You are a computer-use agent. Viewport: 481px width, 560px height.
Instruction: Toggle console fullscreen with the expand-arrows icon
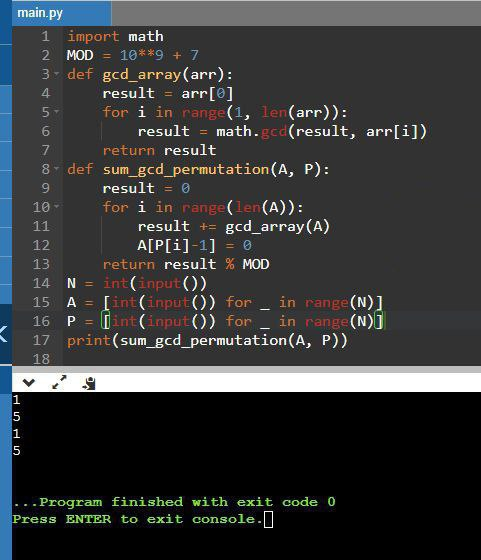(x=59, y=382)
